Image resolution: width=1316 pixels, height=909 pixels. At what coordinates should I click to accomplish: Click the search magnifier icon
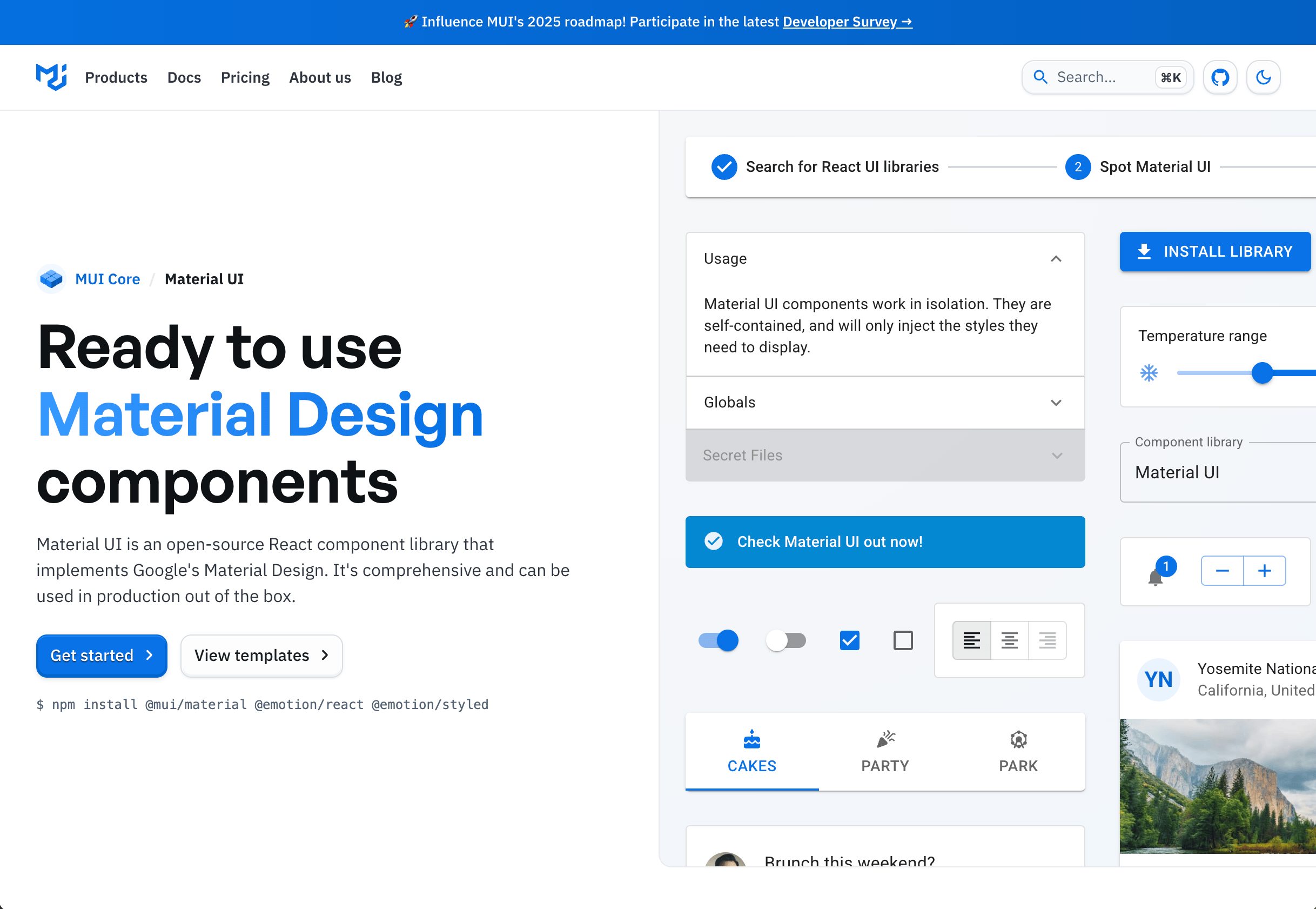click(x=1040, y=77)
